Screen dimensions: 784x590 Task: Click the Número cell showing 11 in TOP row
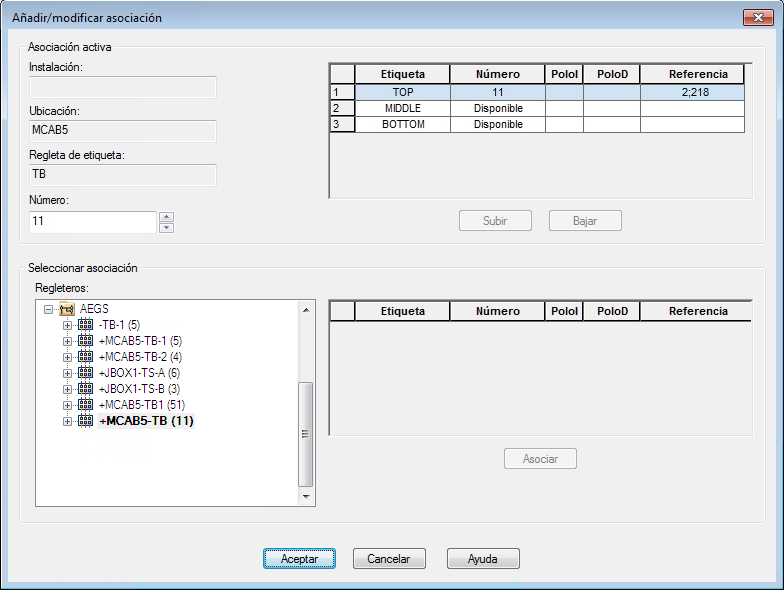498,92
